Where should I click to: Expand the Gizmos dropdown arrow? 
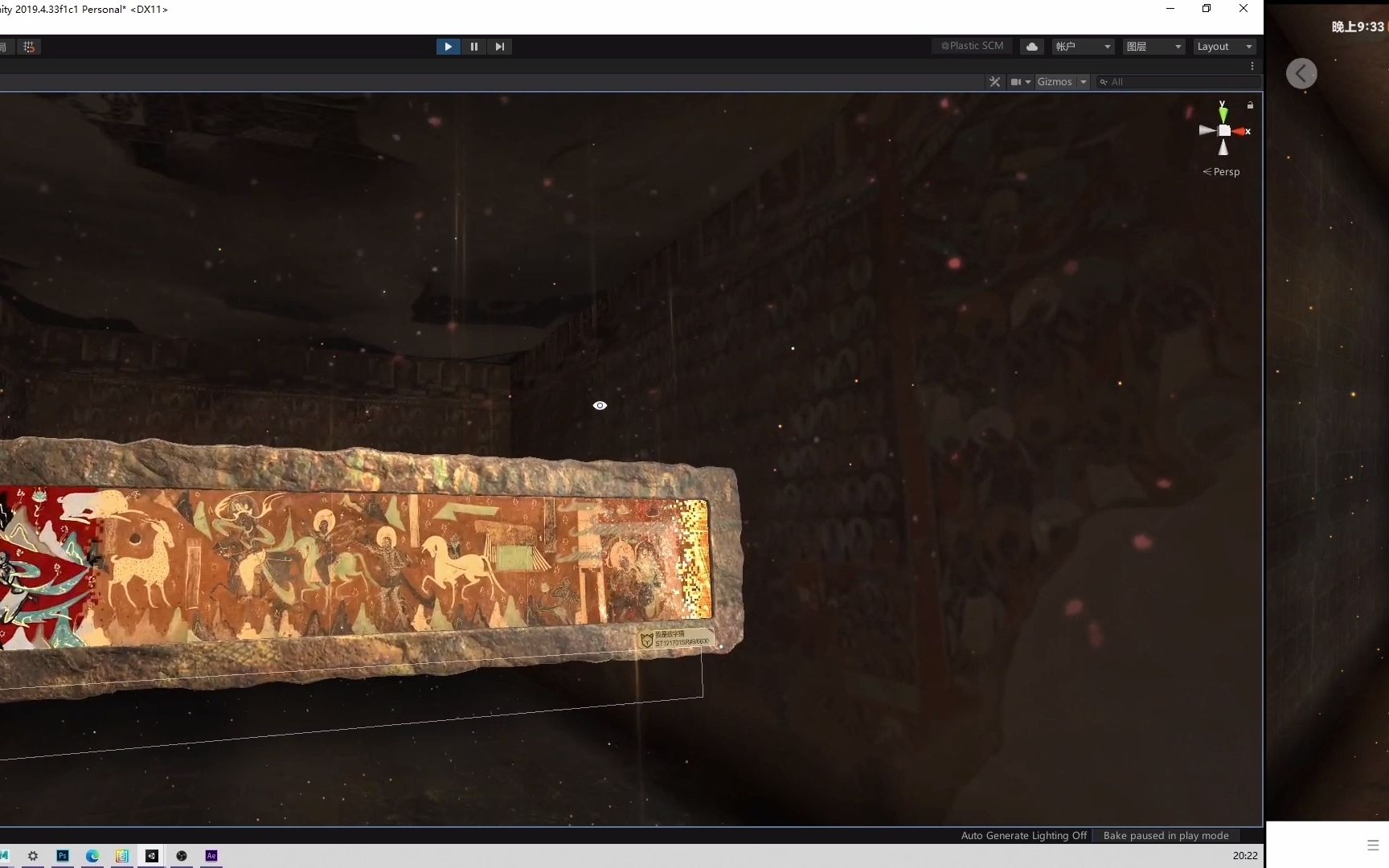(x=1084, y=82)
